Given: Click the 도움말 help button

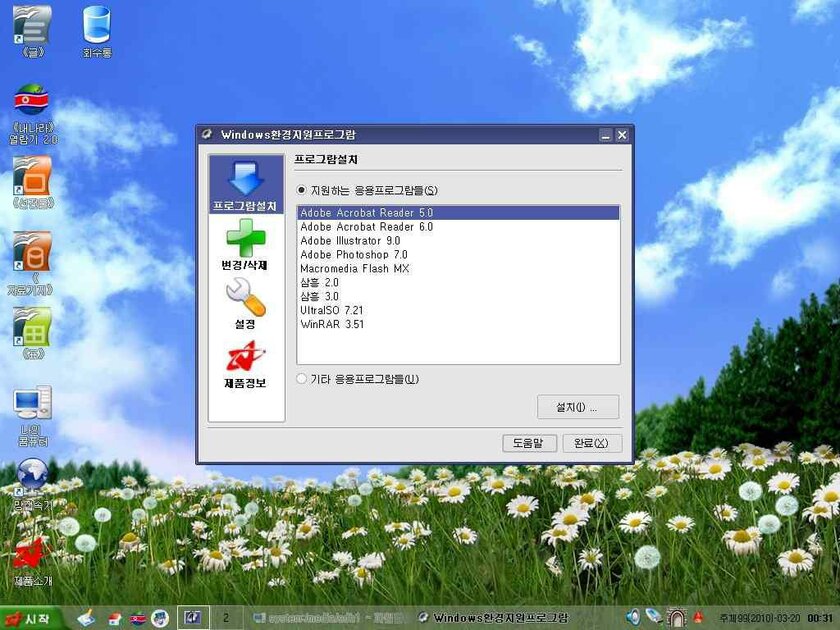Looking at the screenshot, I should [x=529, y=443].
